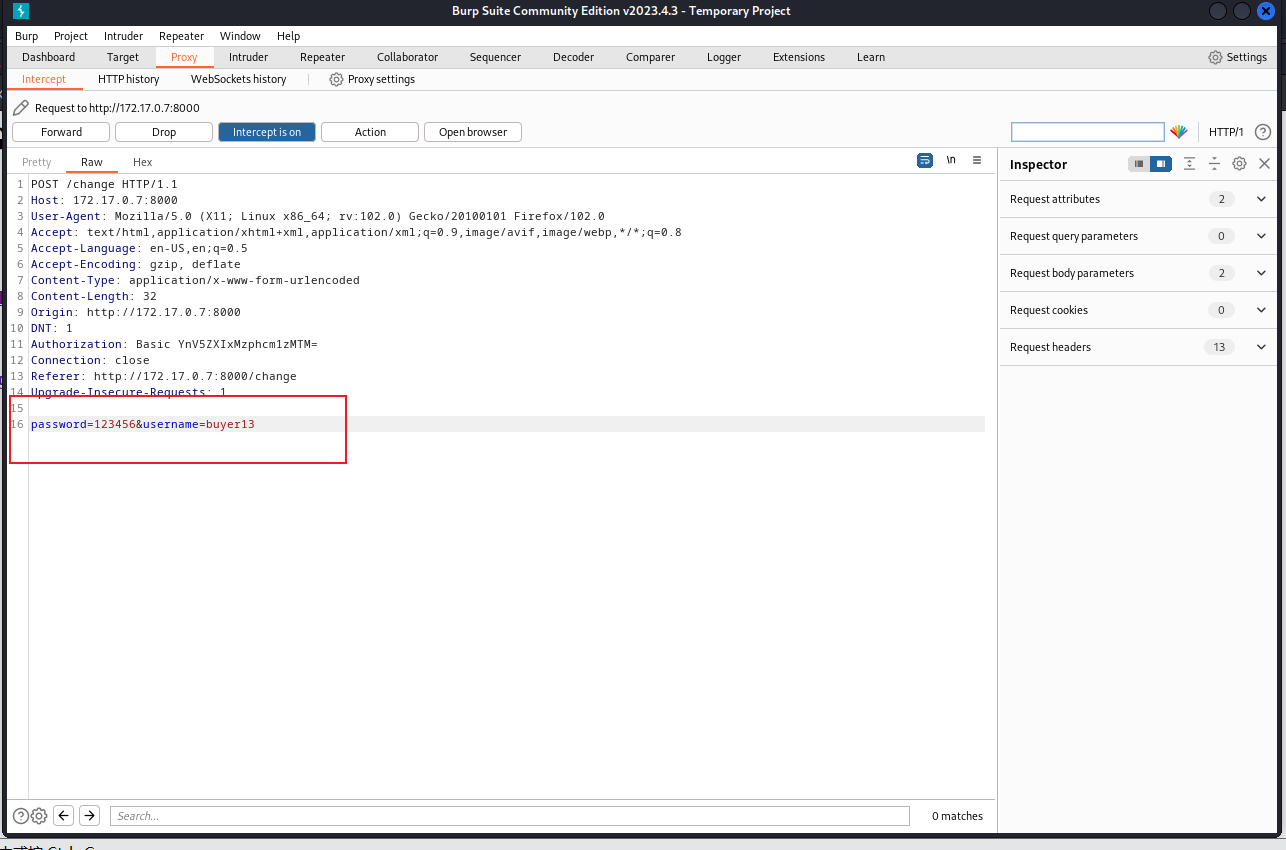Viewport: 1286px width, 850px height.
Task: Switch to the Decoder tab
Action: click(x=574, y=57)
